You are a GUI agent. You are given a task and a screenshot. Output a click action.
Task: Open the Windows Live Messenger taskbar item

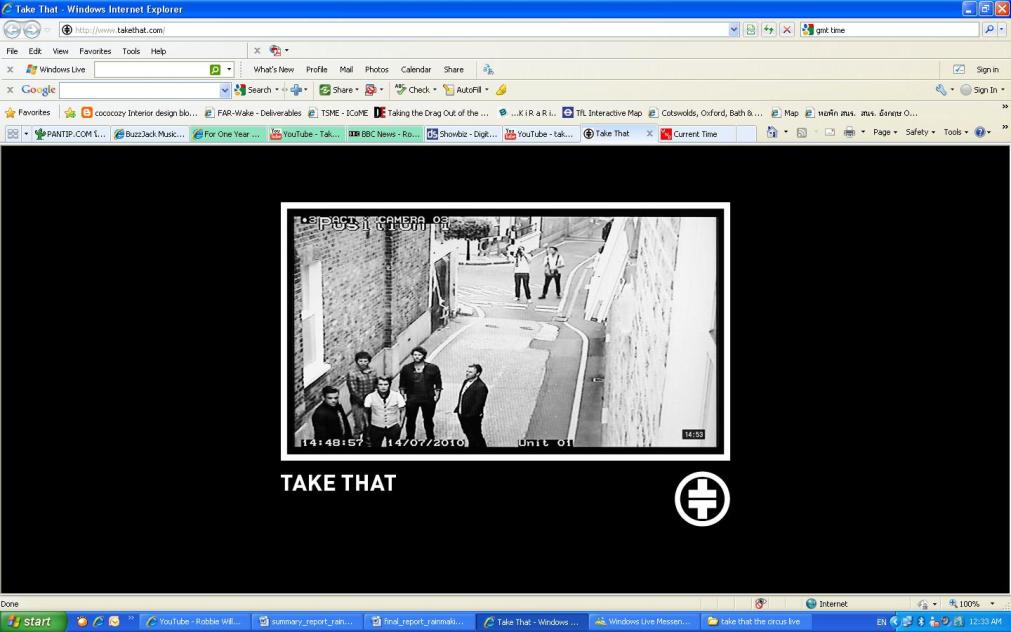point(643,622)
